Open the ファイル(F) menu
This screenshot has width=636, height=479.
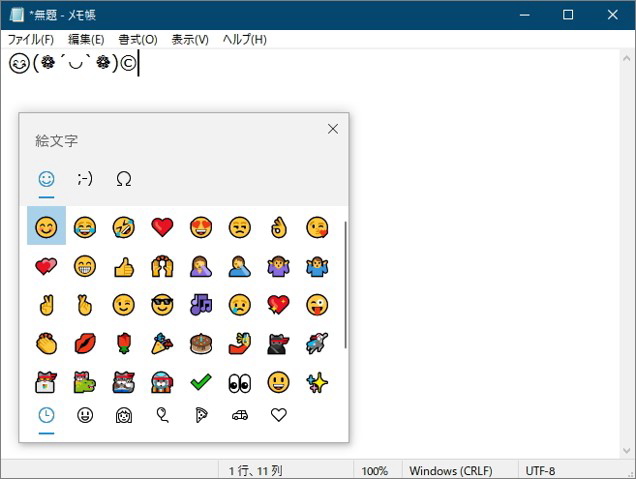coord(31,39)
